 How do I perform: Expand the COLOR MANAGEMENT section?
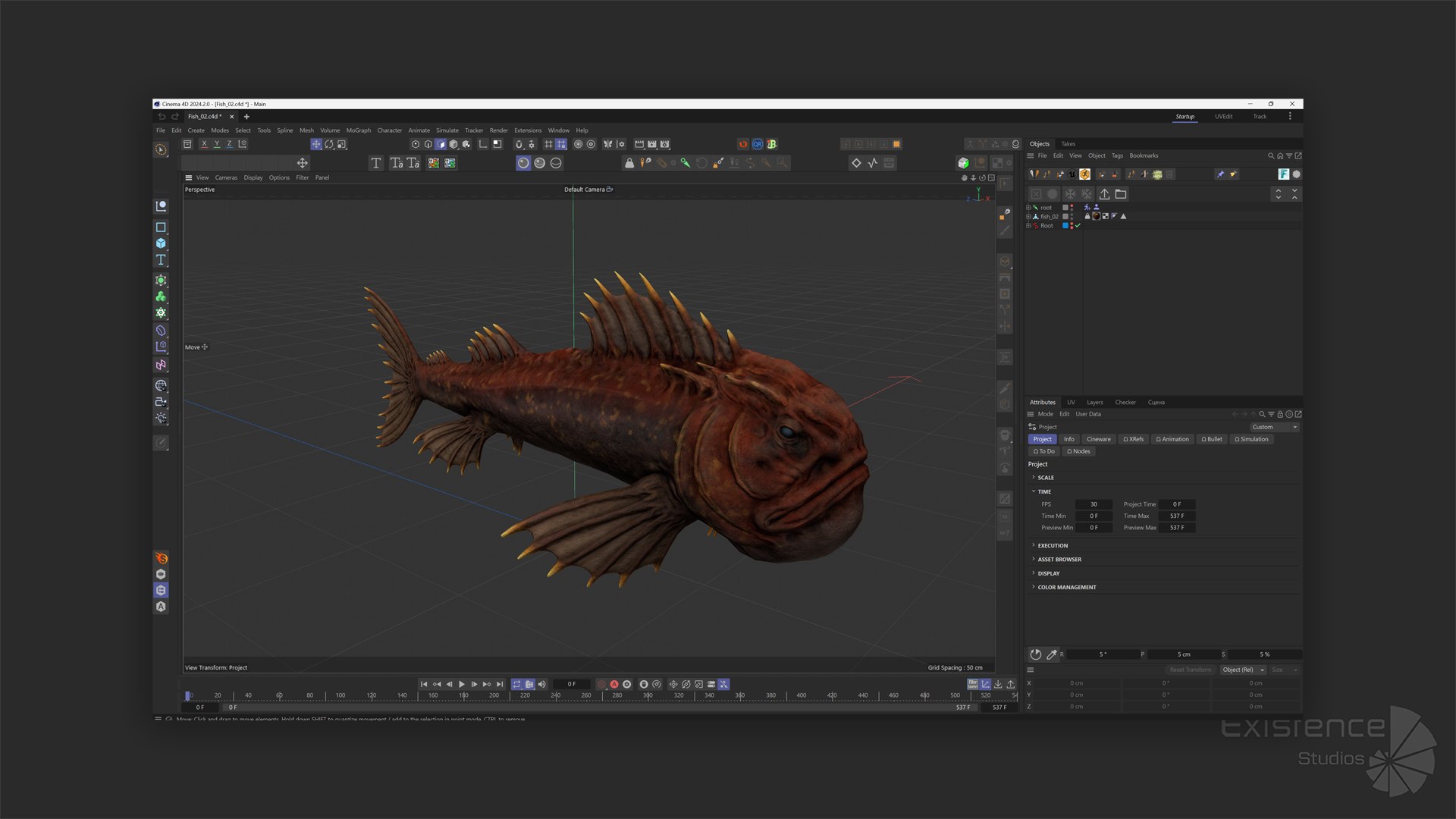[x=1066, y=588]
